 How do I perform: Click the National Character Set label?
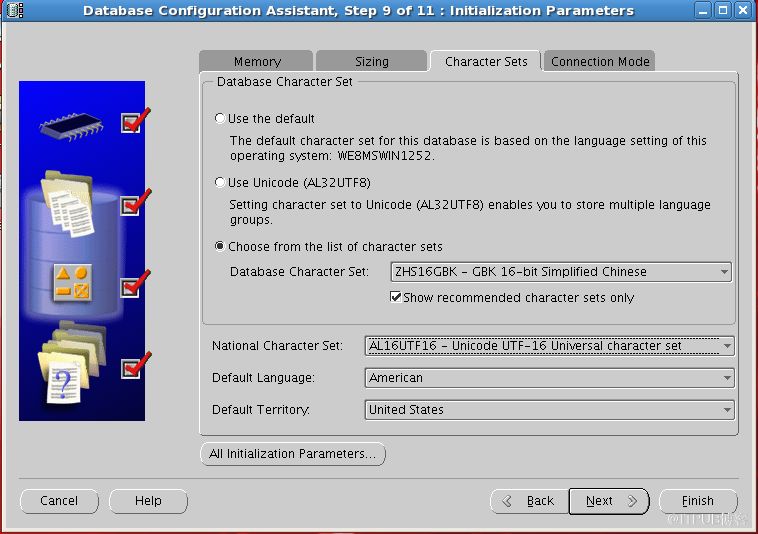point(277,346)
